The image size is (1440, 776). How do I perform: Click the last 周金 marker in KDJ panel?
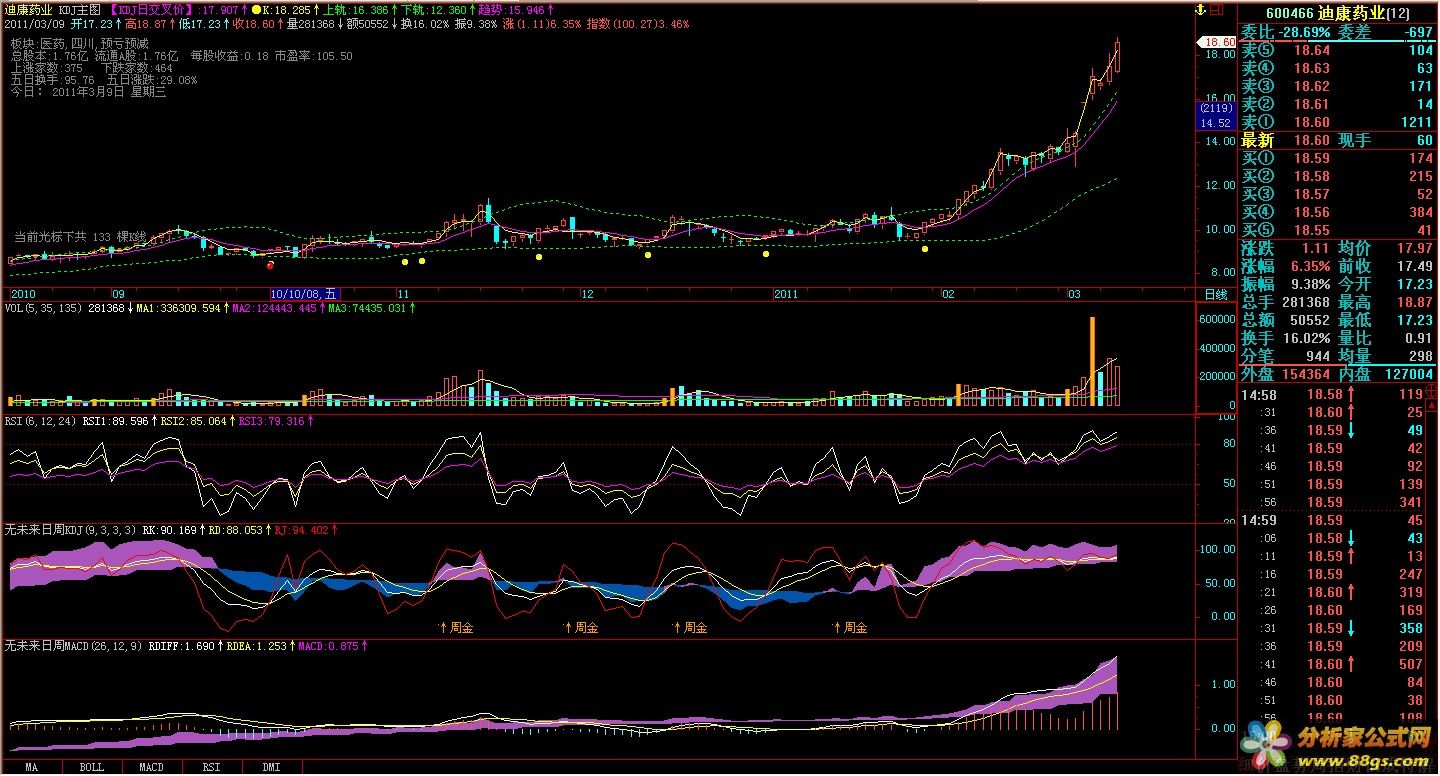point(850,628)
